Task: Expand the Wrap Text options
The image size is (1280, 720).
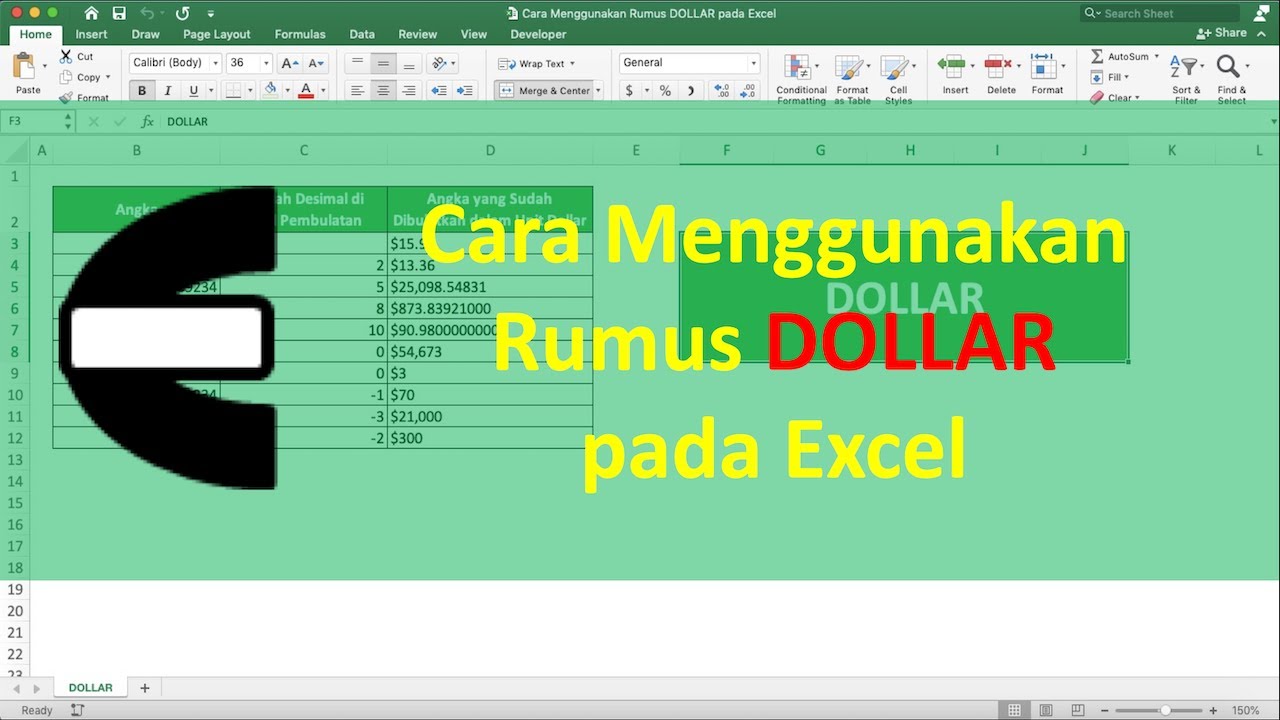Action: pyautogui.click(x=572, y=64)
